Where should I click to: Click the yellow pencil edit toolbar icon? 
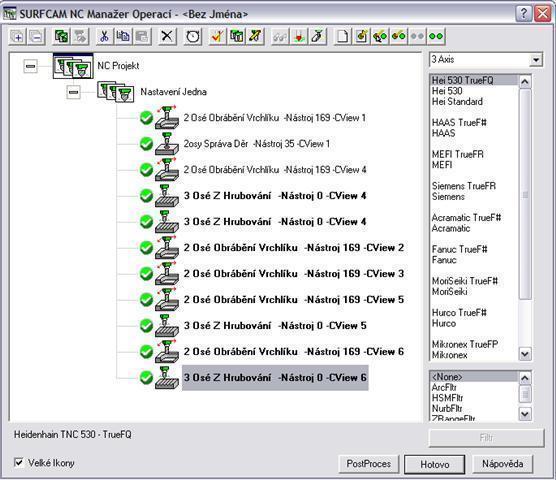coord(255,36)
